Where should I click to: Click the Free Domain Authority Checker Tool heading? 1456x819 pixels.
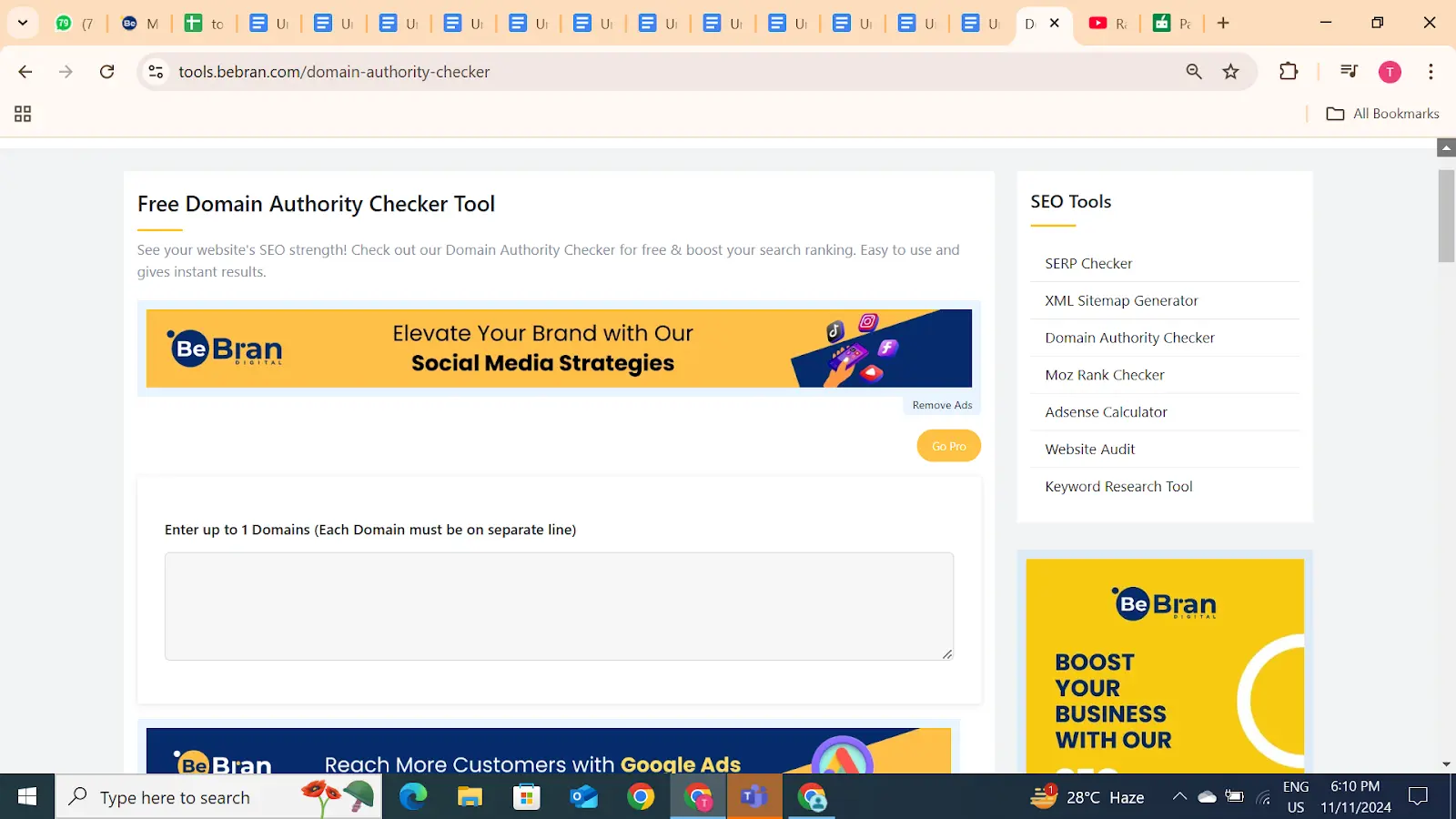316,204
